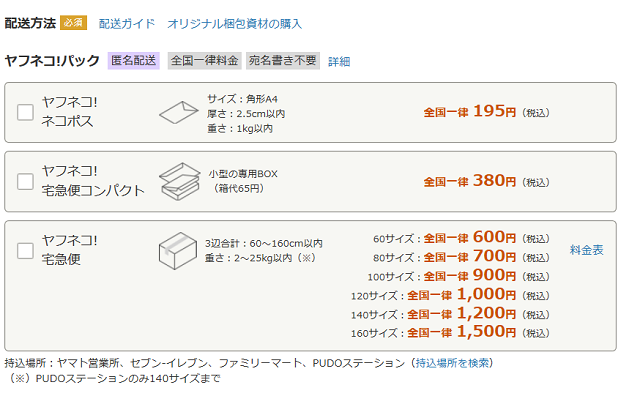Open the 詳細 link next to ヤフネコ!パック
640x396 pixels.
339,62
